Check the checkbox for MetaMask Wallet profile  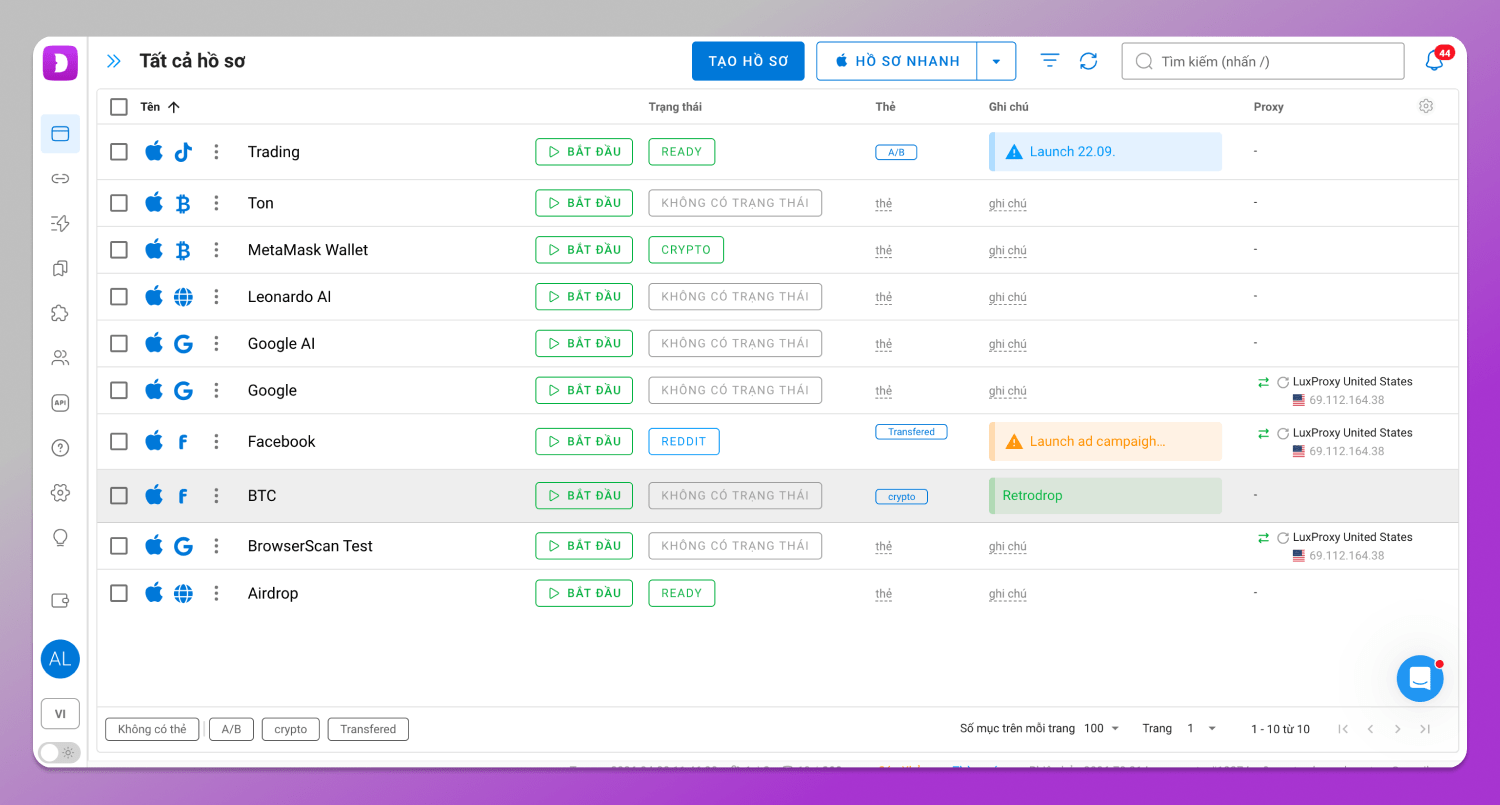(119, 250)
